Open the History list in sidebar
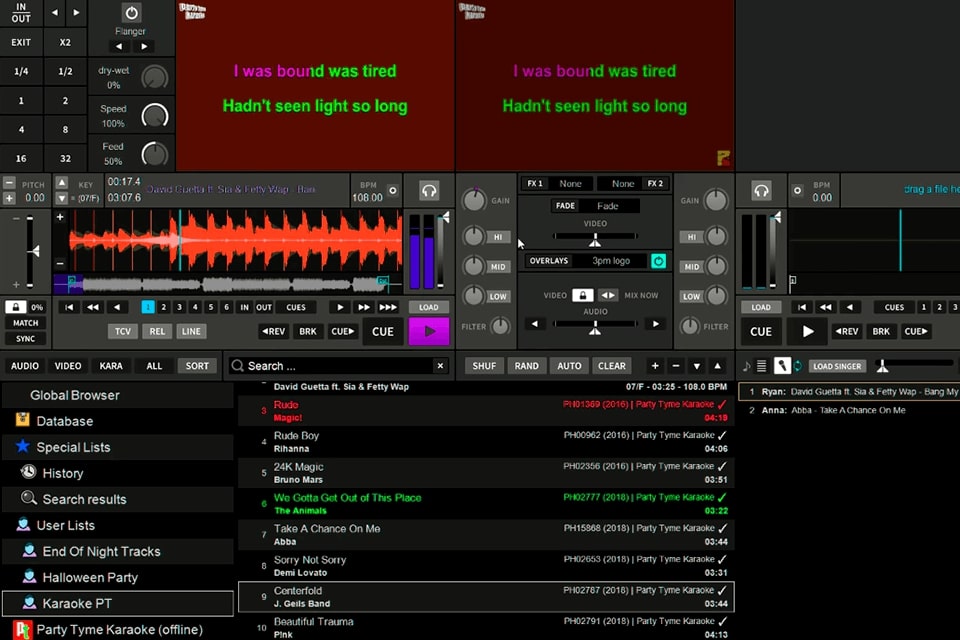Viewport: 960px width, 640px height. (x=118, y=473)
